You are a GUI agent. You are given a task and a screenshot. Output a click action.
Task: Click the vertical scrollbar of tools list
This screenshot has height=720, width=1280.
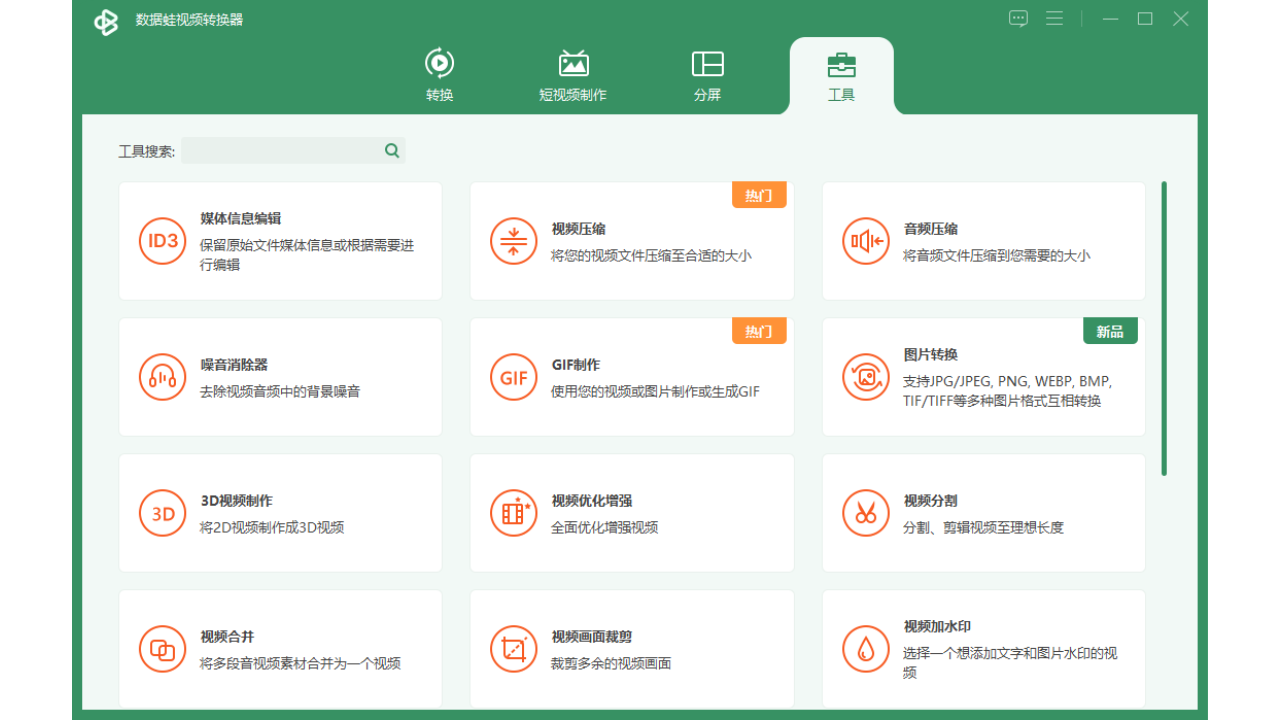pos(1164,328)
